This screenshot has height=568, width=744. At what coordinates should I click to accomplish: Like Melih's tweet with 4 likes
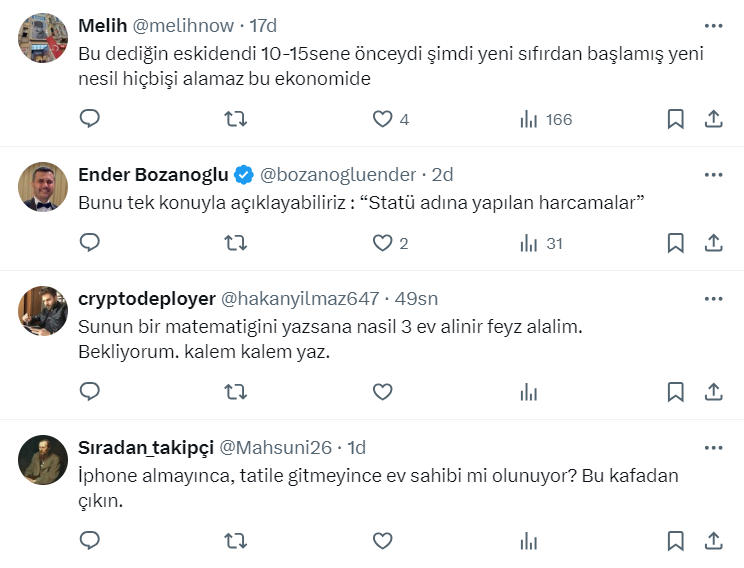point(382,119)
